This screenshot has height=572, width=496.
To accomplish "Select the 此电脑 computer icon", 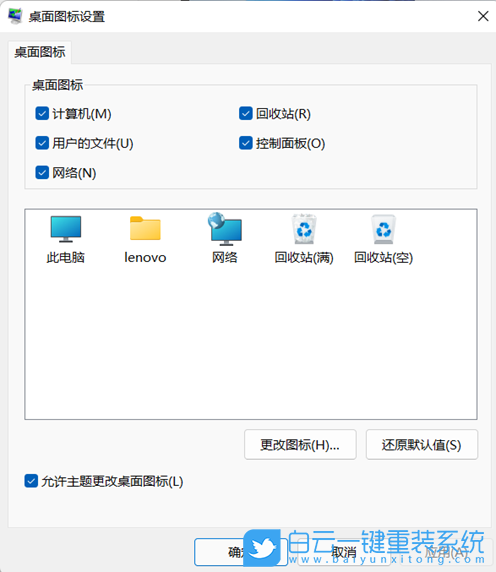I will coord(66,229).
